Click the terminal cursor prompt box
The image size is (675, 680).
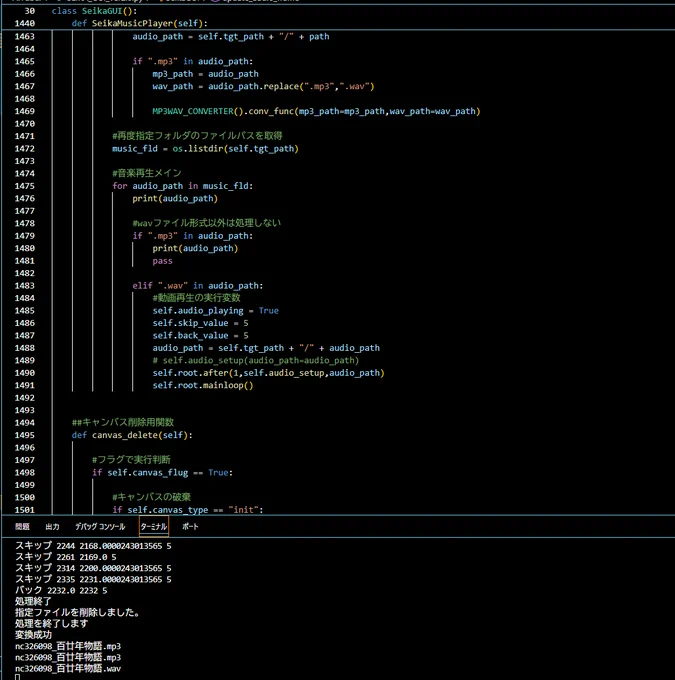tap(17, 677)
